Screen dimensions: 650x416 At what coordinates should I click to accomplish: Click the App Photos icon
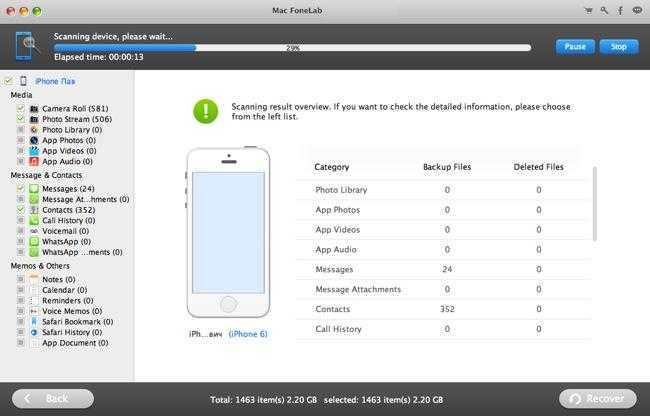(x=34, y=140)
